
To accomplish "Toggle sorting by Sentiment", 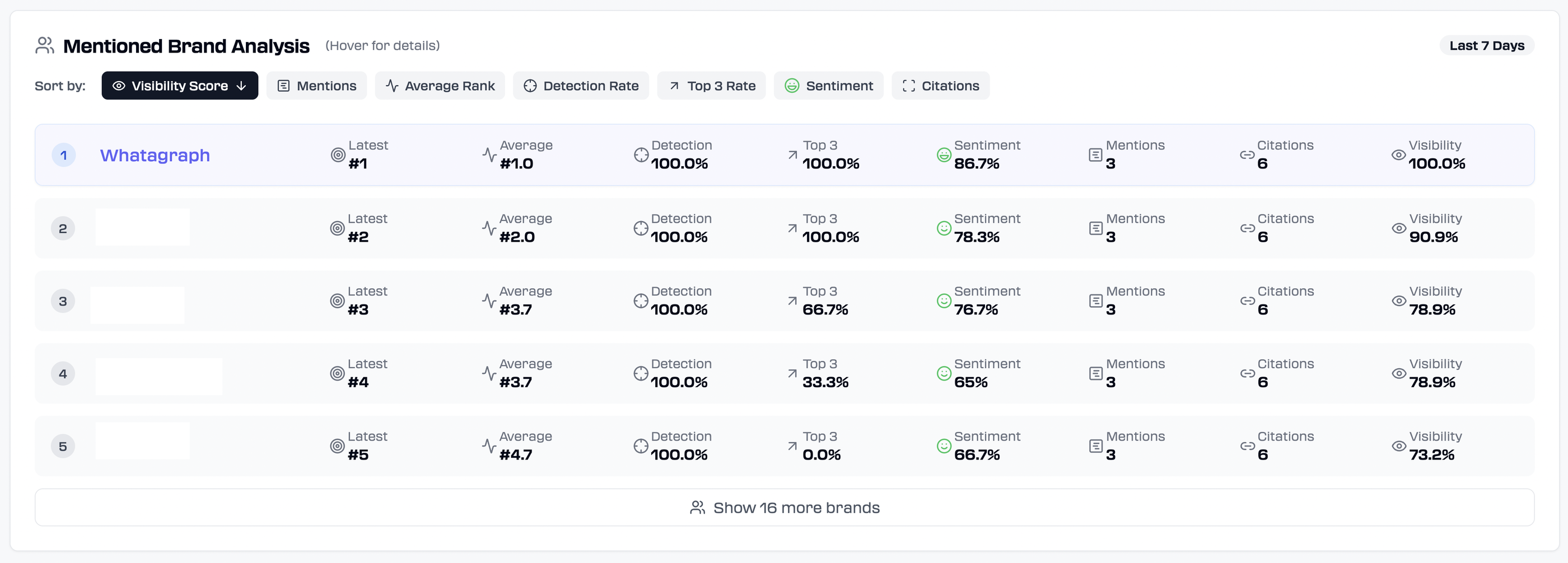I will click(x=829, y=86).
